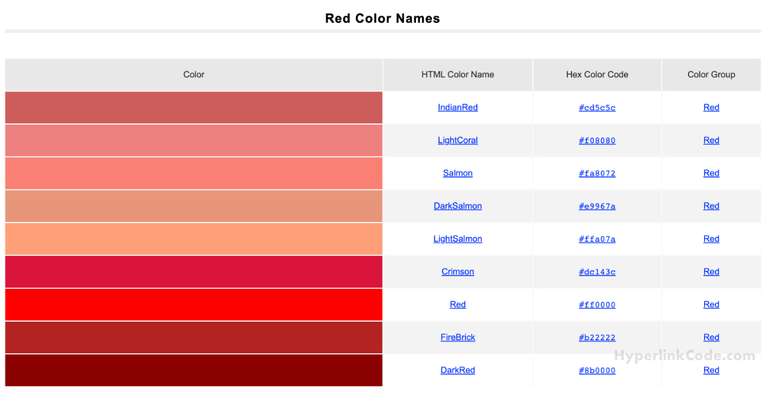
Task: Open Red group link in #ff0000 row
Action: coord(711,304)
